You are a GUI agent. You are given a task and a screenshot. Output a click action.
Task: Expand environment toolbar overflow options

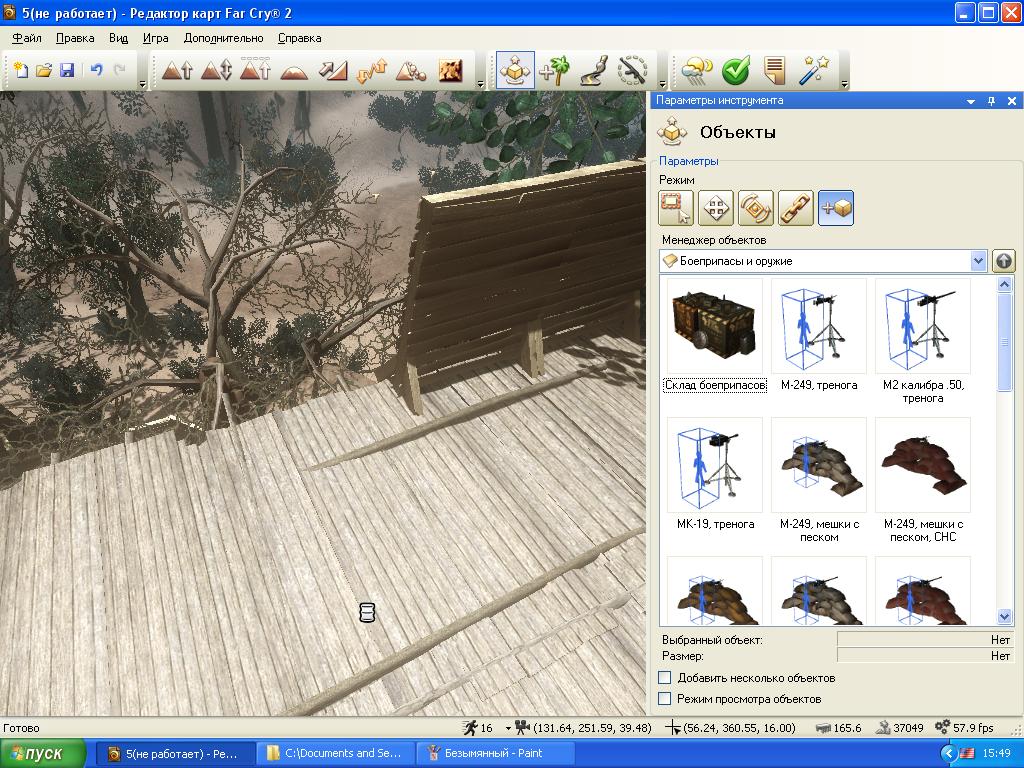(844, 84)
